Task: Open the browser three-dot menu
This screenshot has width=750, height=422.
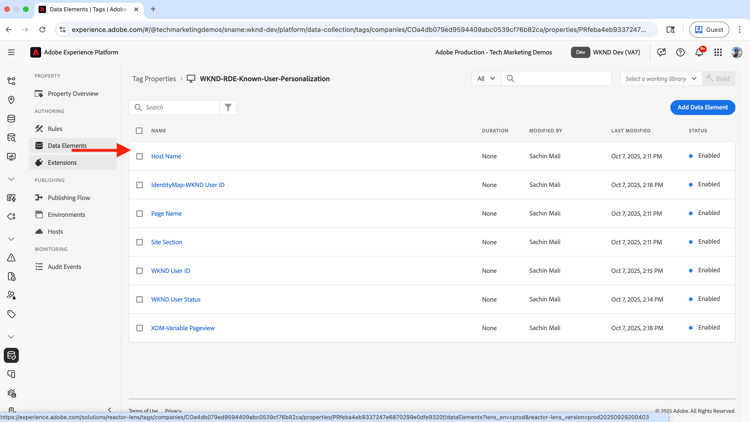Action: [739, 30]
